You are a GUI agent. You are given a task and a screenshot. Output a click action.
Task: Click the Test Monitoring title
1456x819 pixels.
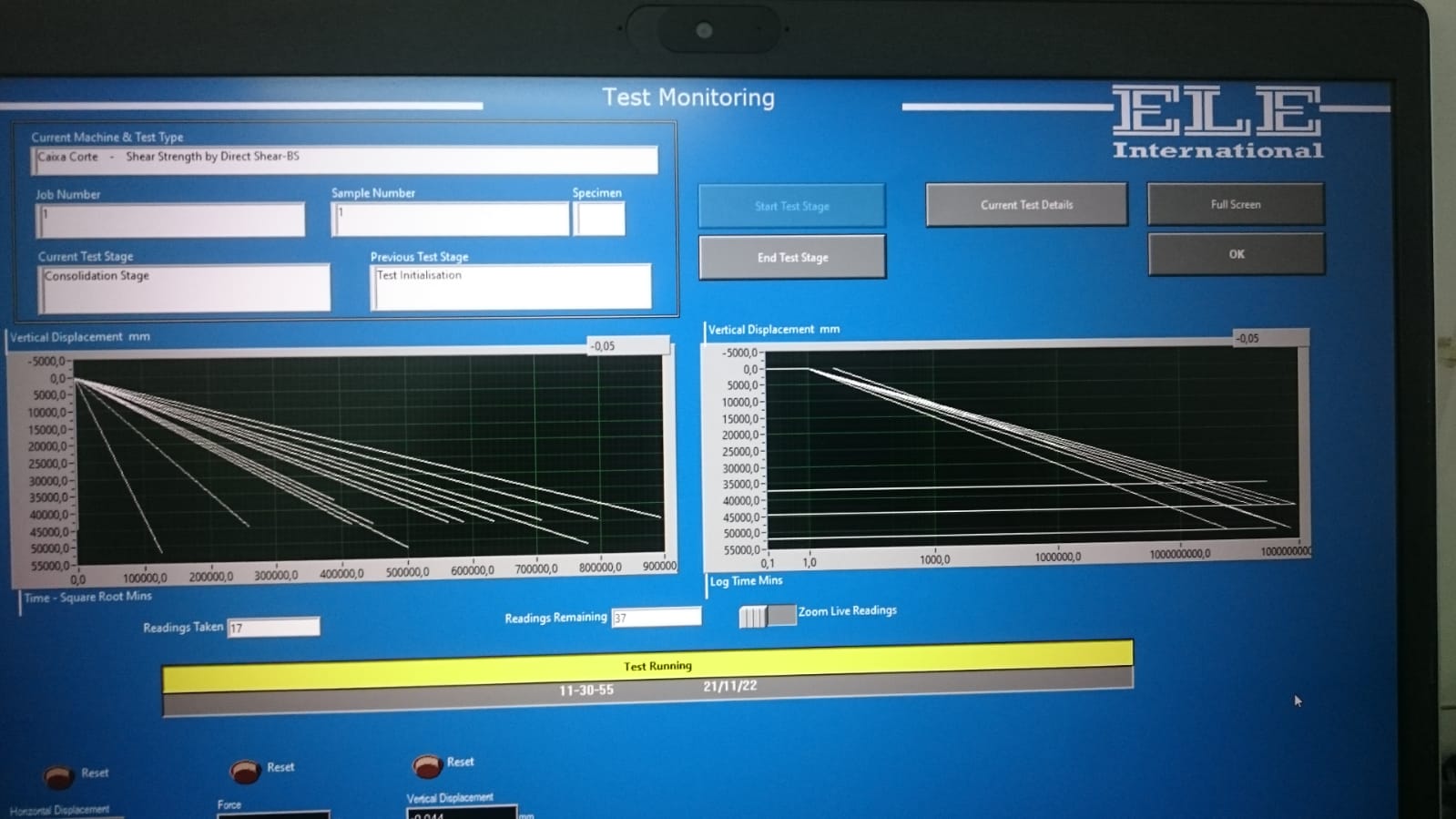[688, 97]
